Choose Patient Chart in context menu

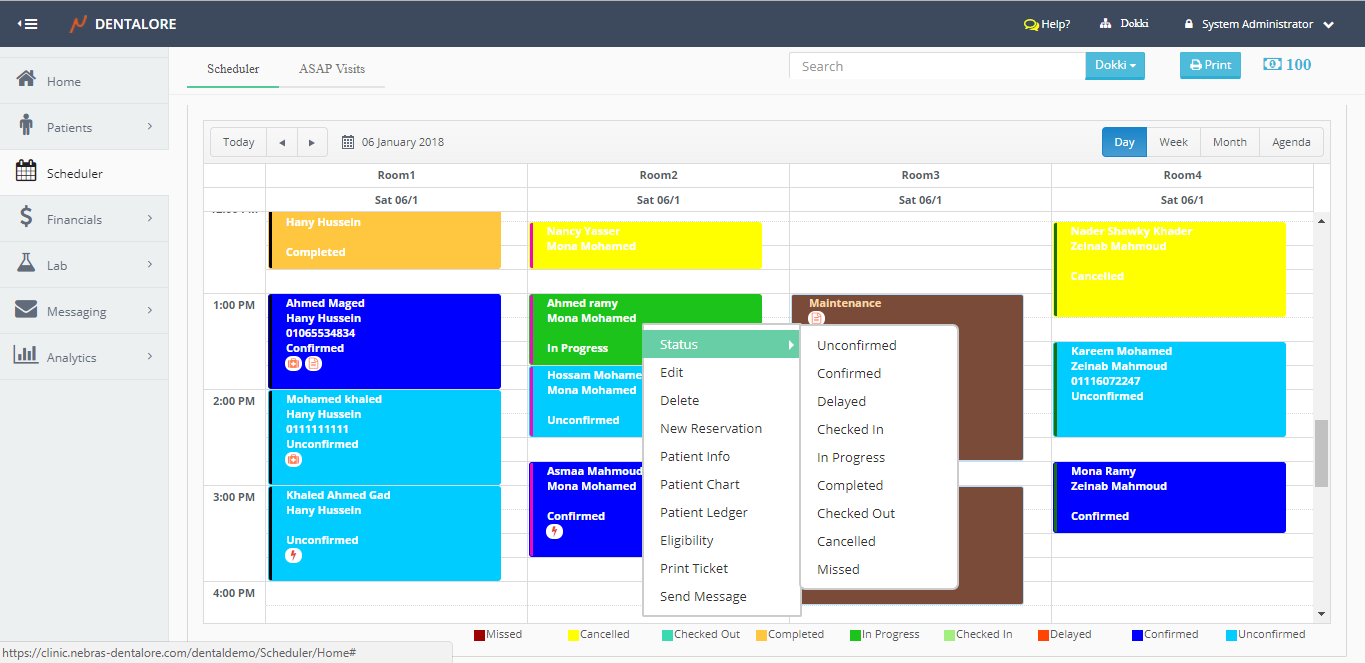pyautogui.click(x=700, y=484)
